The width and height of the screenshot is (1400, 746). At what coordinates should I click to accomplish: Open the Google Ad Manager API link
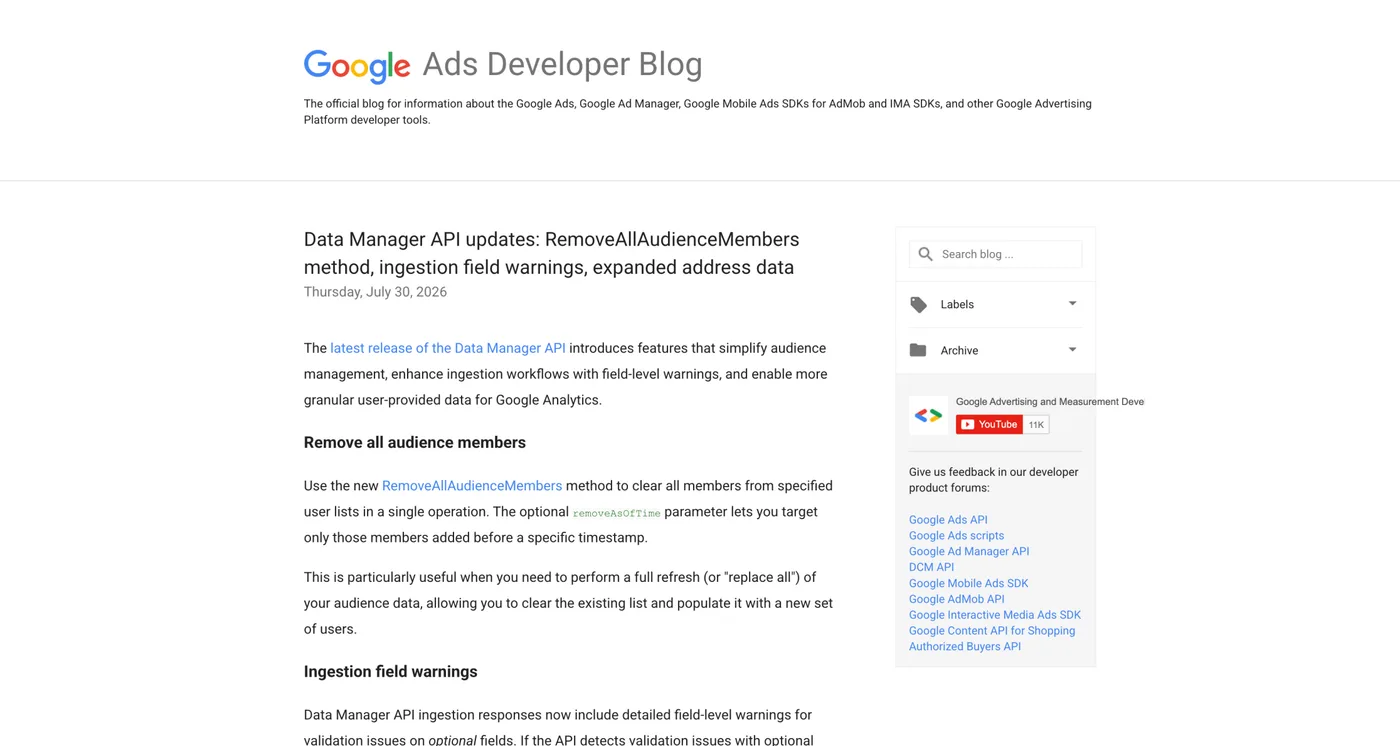click(x=969, y=552)
